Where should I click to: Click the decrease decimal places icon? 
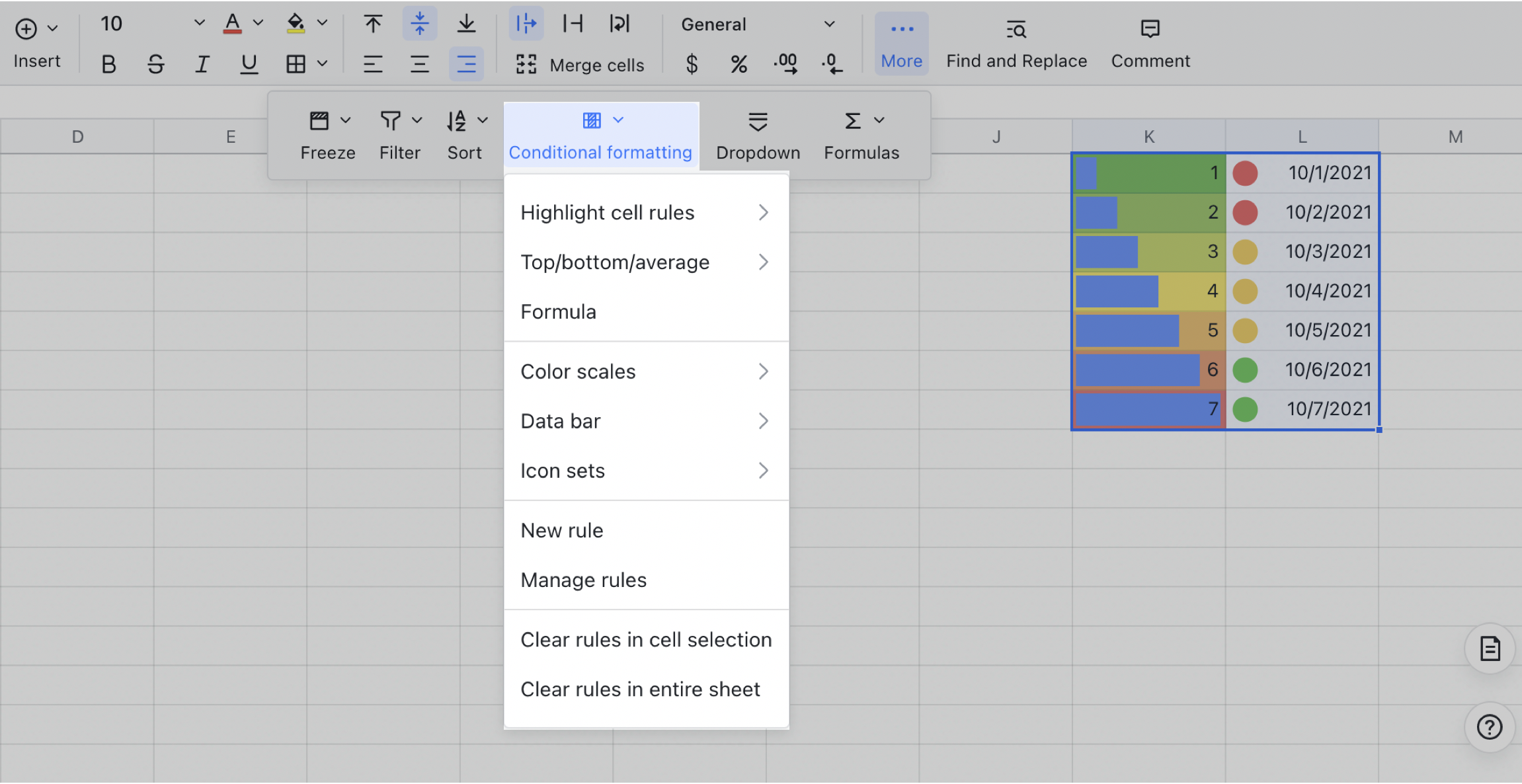coord(832,64)
